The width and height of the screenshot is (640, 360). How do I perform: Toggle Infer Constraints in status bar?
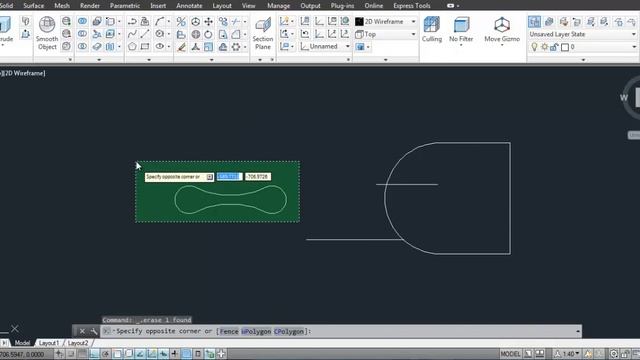(x=60, y=354)
